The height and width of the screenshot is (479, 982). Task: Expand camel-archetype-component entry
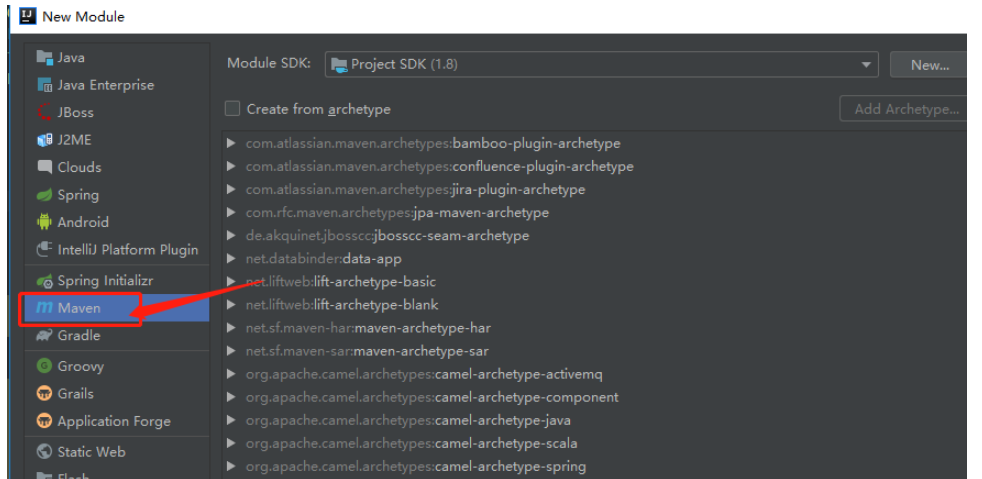click(x=231, y=398)
